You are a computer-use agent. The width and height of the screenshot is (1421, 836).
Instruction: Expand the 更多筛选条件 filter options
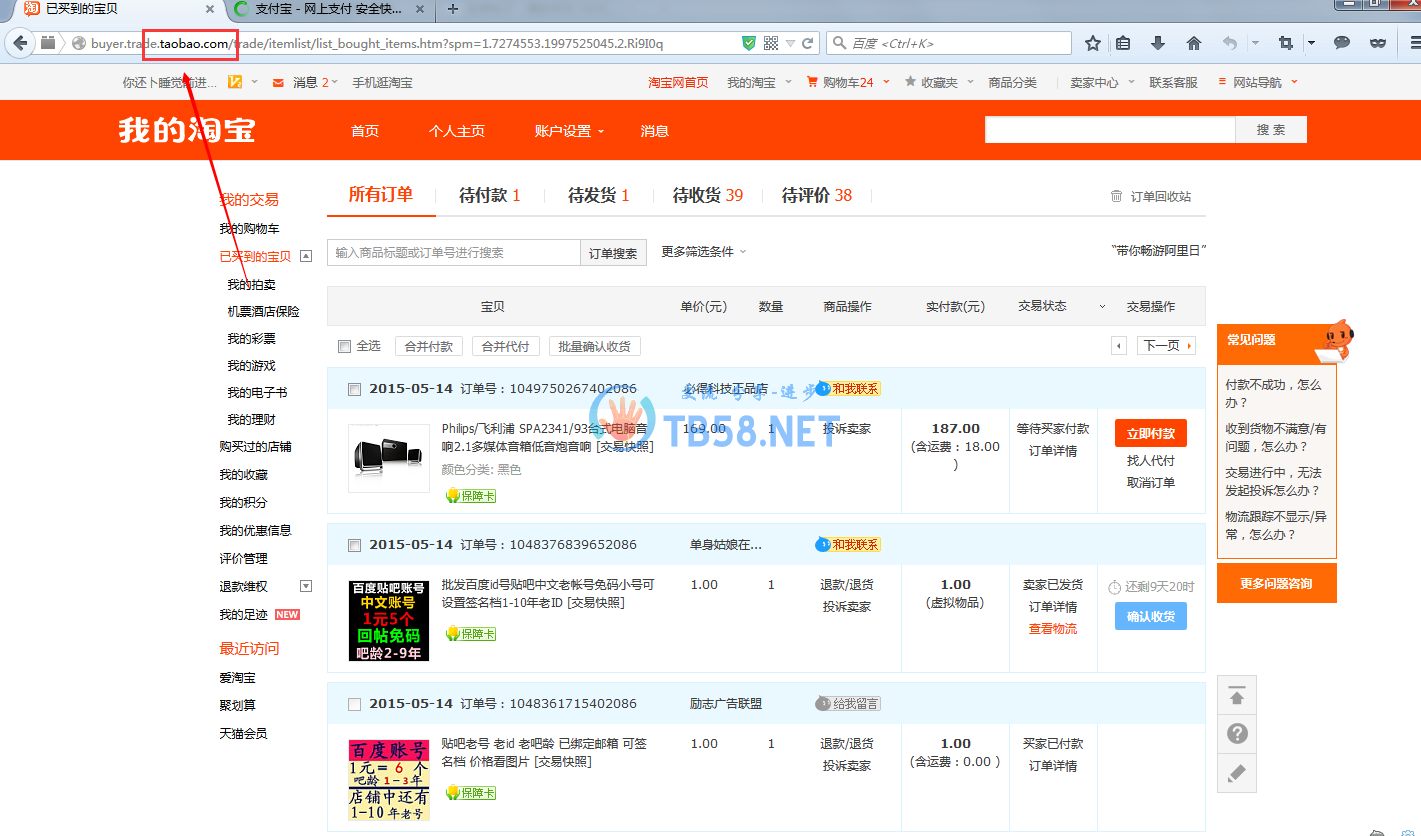[x=704, y=252]
